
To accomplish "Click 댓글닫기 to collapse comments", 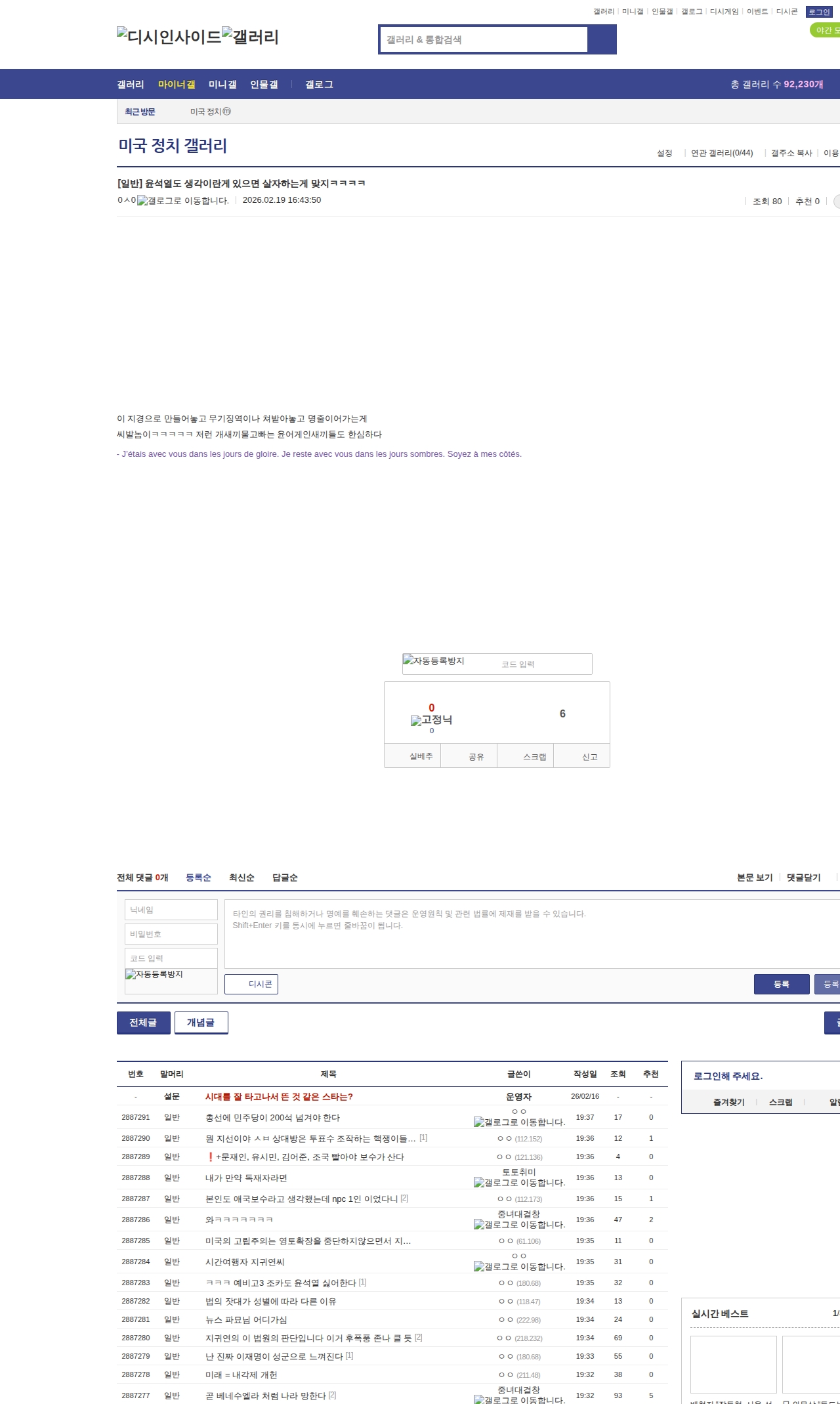I will click(x=804, y=878).
